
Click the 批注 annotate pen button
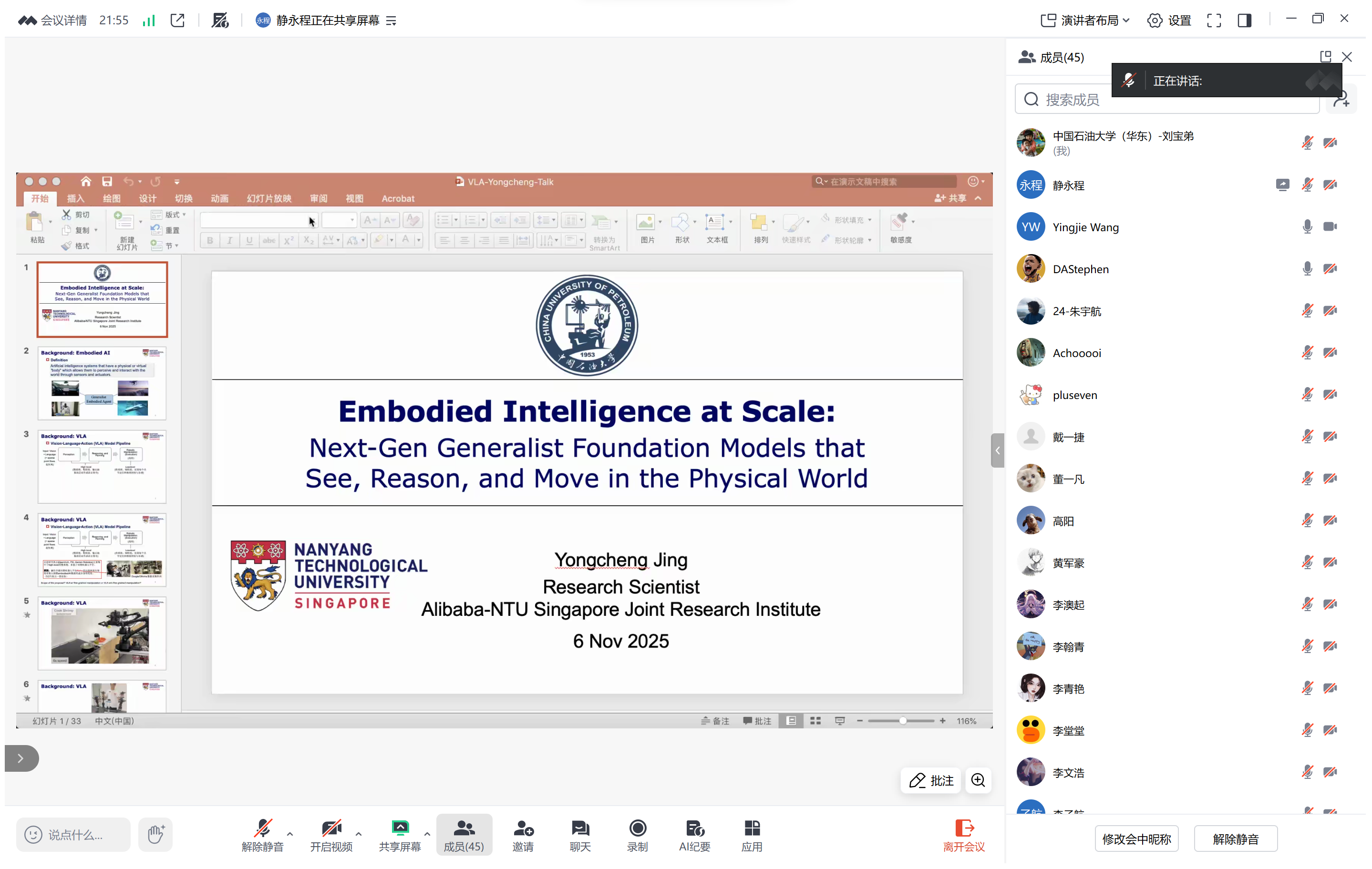tap(931, 781)
